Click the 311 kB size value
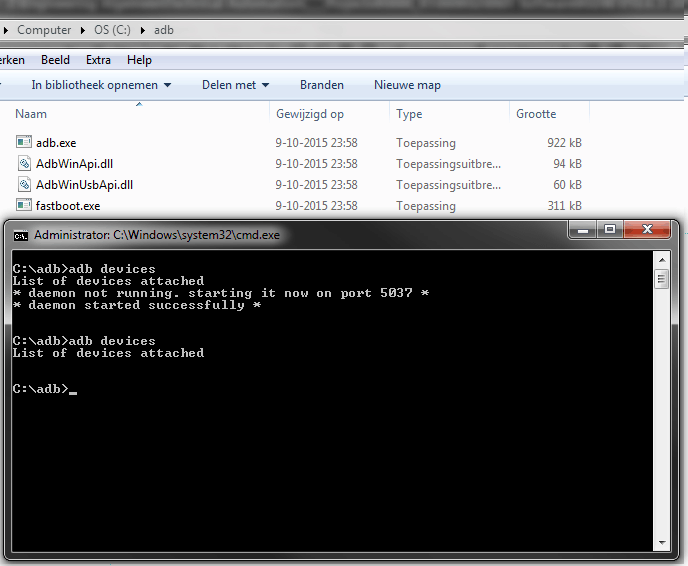The width and height of the screenshot is (688, 566). (x=564, y=206)
